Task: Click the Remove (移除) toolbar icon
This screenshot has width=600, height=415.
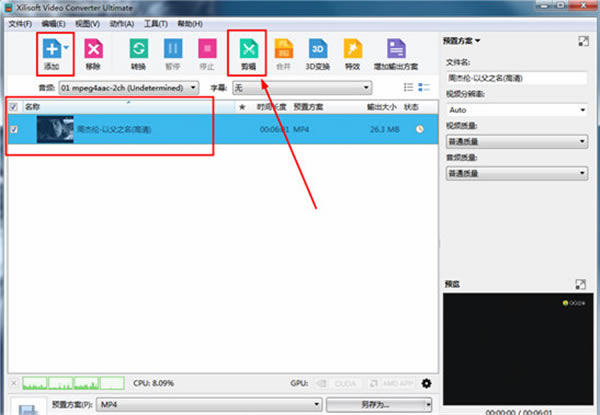Action: click(93, 49)
